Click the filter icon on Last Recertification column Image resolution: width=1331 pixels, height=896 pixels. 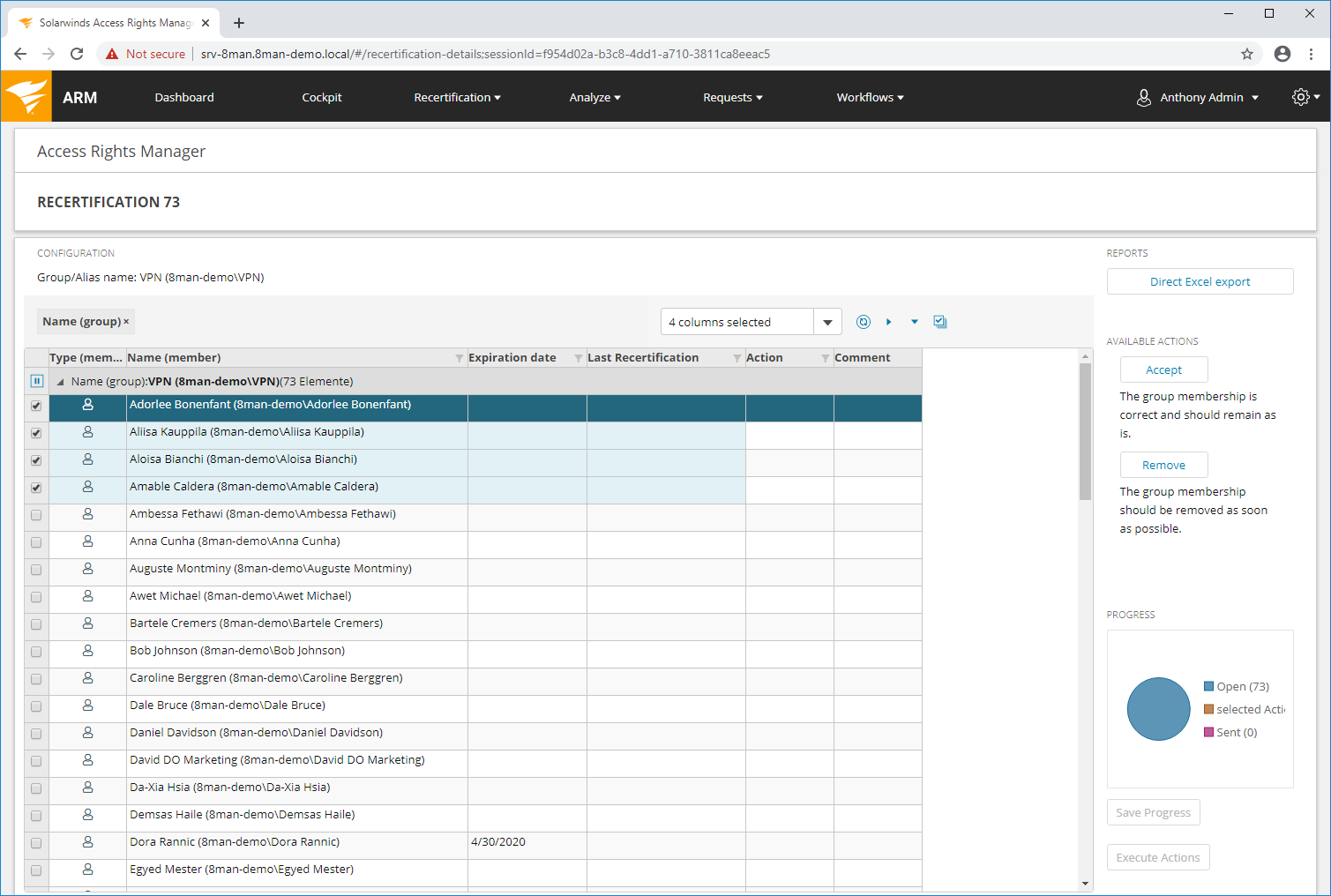[737, 358]
